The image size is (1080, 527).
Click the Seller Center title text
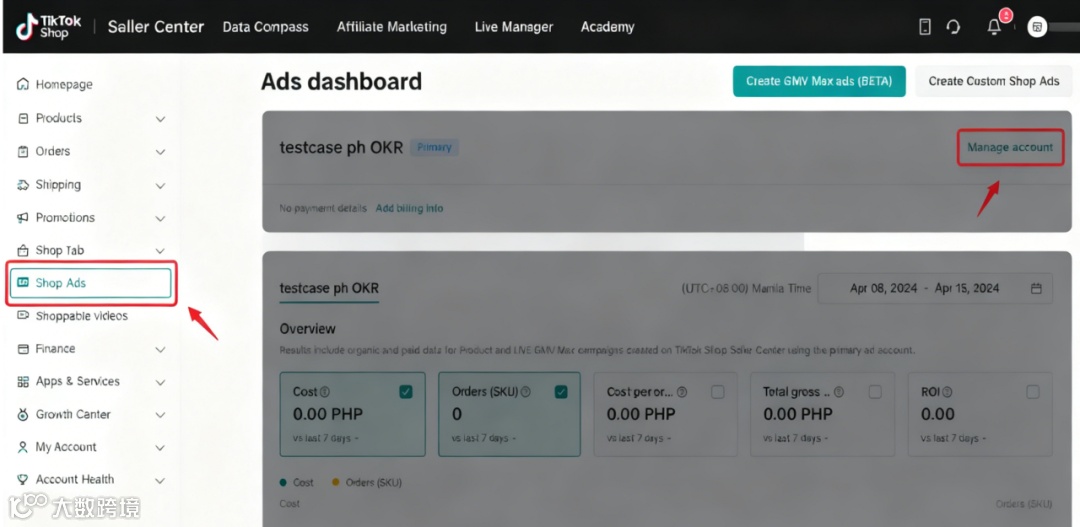point(156,27)
